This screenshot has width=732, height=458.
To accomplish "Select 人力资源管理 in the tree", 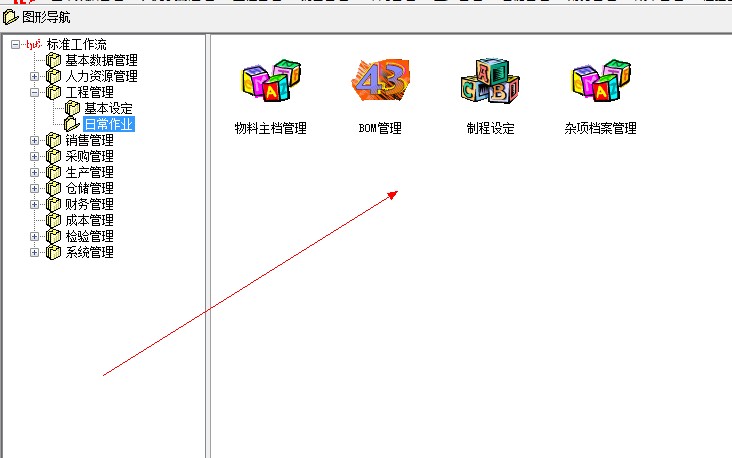I will tap(101, 76).
